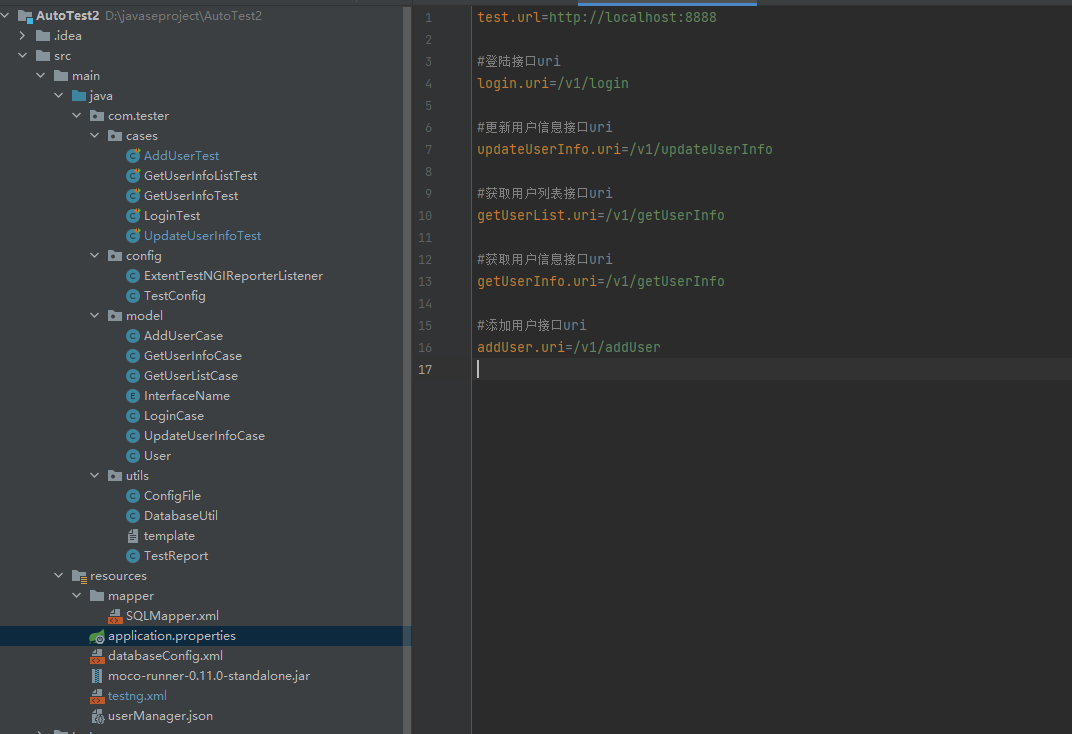Click the getUserList.uri property line
The width and height of the screenshot is (1072, 734).
click(x=600, y=216)
